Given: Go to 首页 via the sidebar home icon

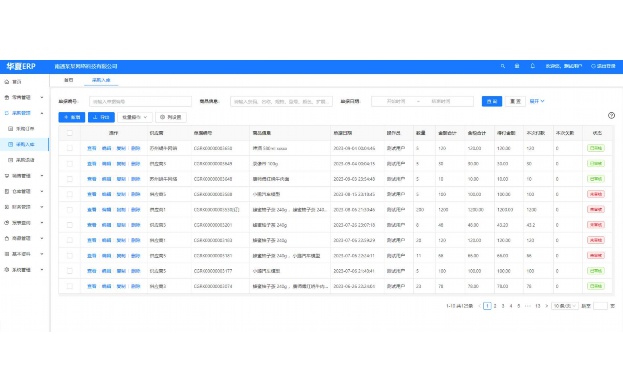Looking at the screenshot, I should coord(7,81).
